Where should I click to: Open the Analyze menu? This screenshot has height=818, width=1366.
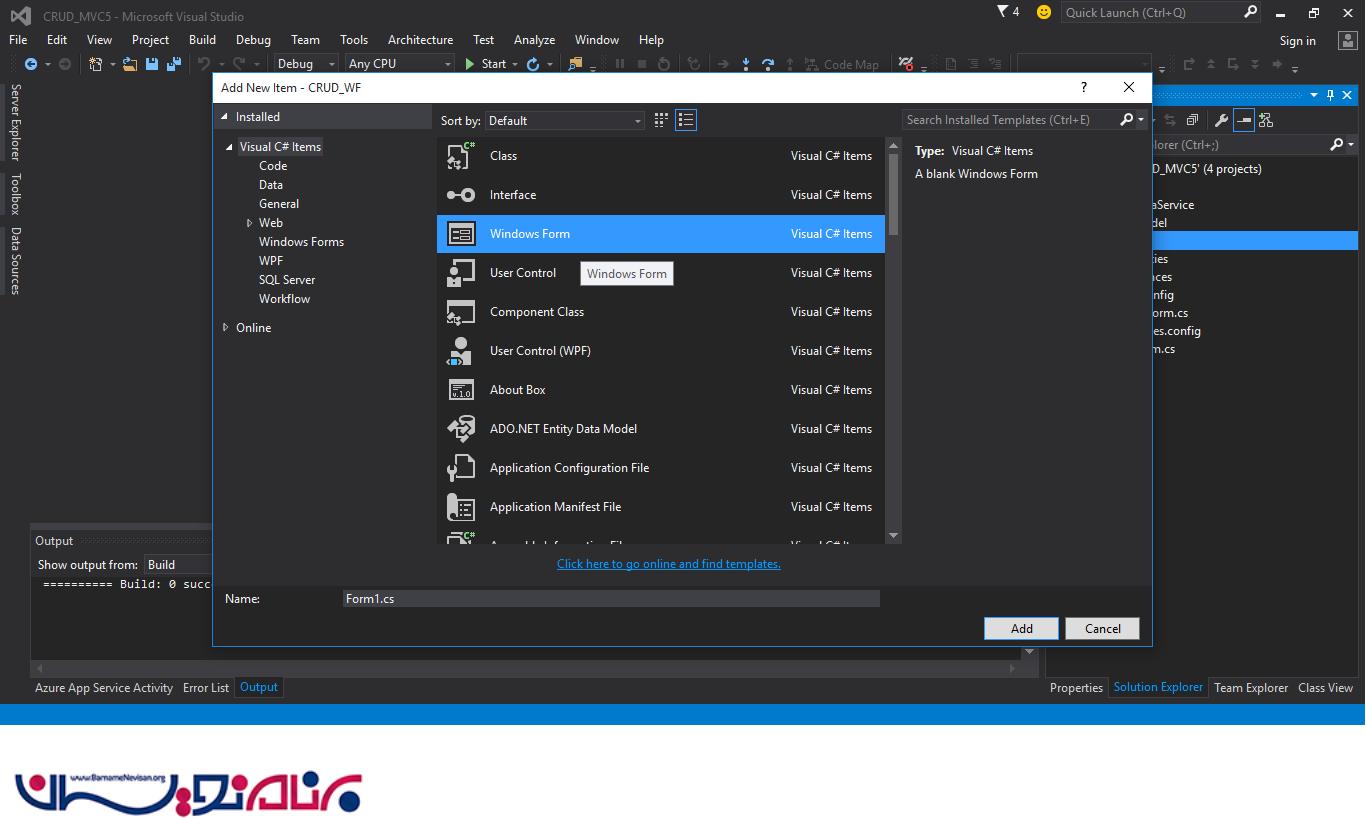[x=534, y=40]
